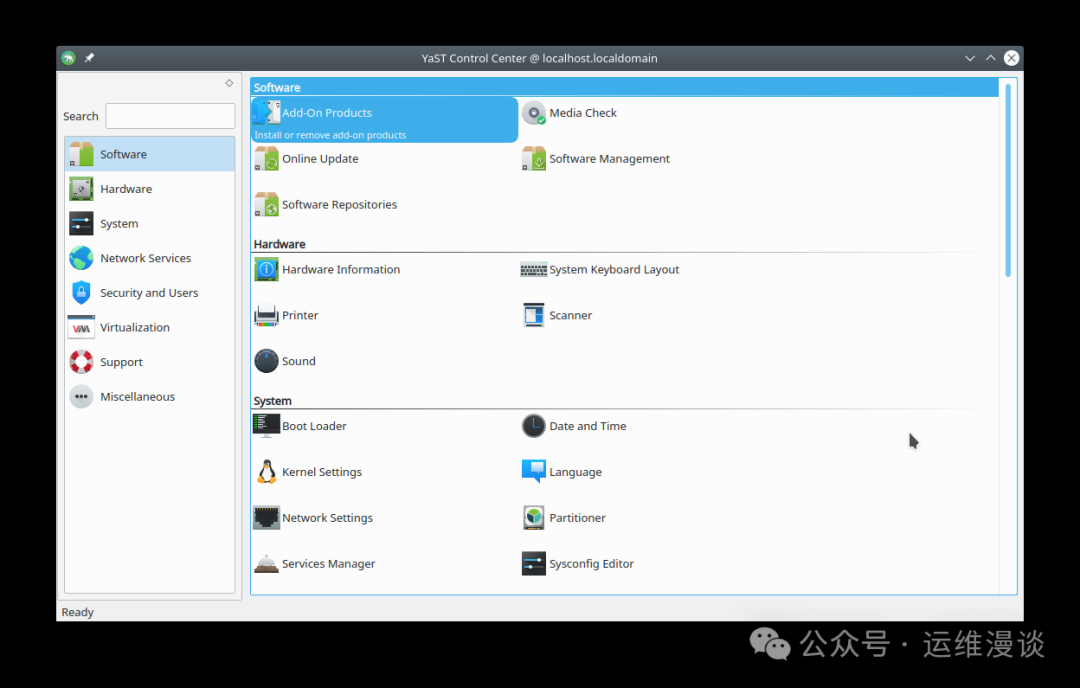Maximize the YaST window with the up chevron
Image resolution: width=1080 pixels, height=688 pixels.
point(990,58)
